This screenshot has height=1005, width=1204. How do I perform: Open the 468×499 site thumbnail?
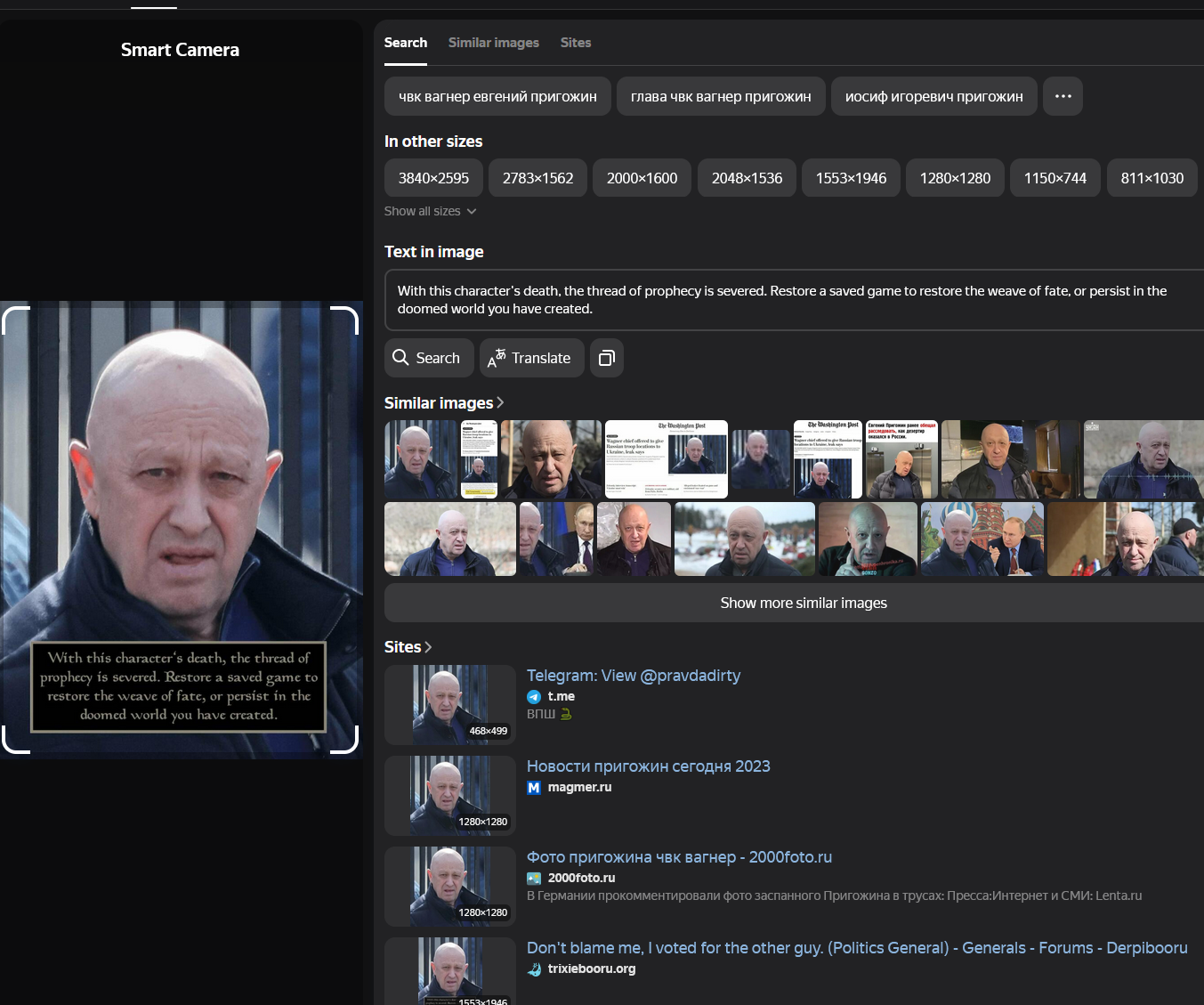coord(450,705)
